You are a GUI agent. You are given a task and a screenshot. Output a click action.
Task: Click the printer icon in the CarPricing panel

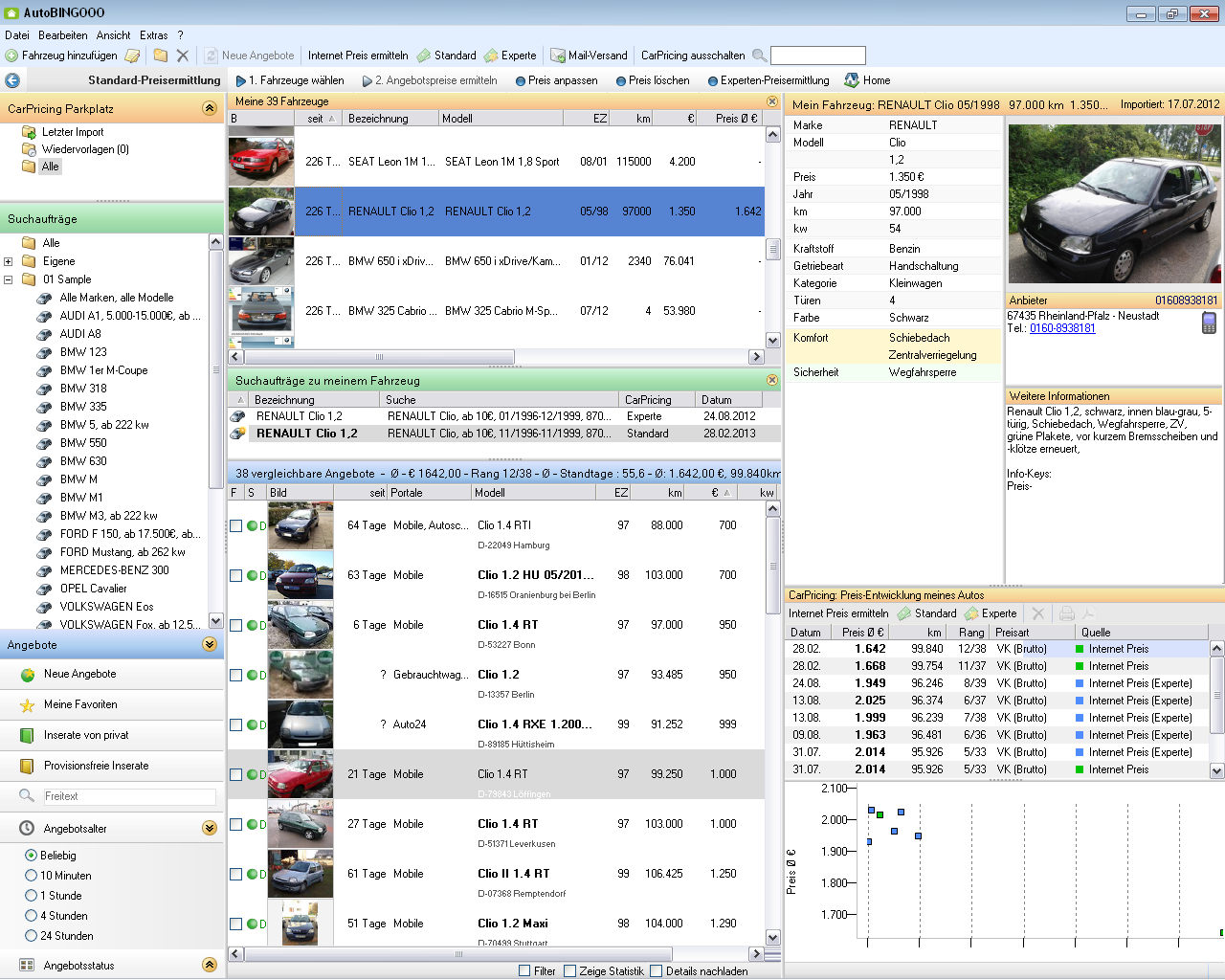1067,613
